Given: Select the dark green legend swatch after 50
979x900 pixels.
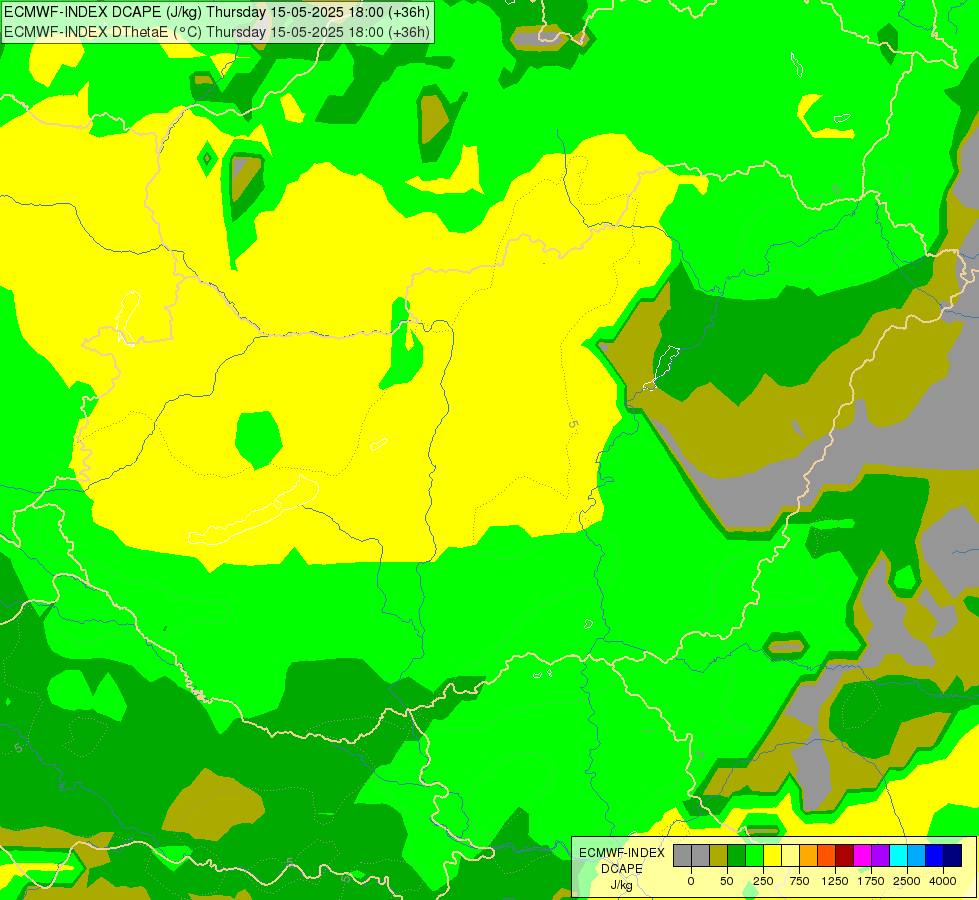Looking at the screenshot, I should pyautogui.click(x=736, y=855).
